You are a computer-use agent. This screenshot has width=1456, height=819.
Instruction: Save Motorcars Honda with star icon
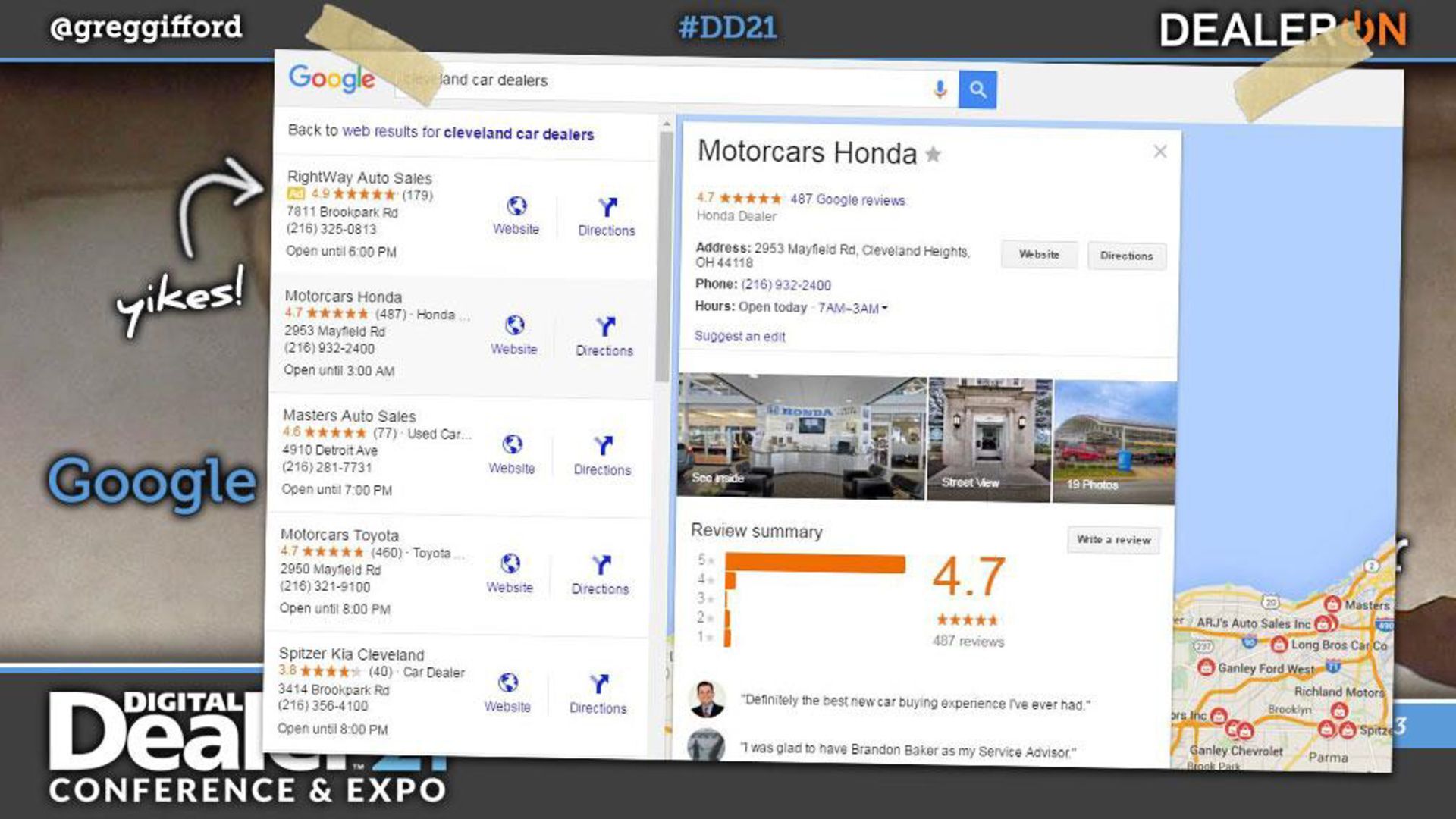pos(934,155)
